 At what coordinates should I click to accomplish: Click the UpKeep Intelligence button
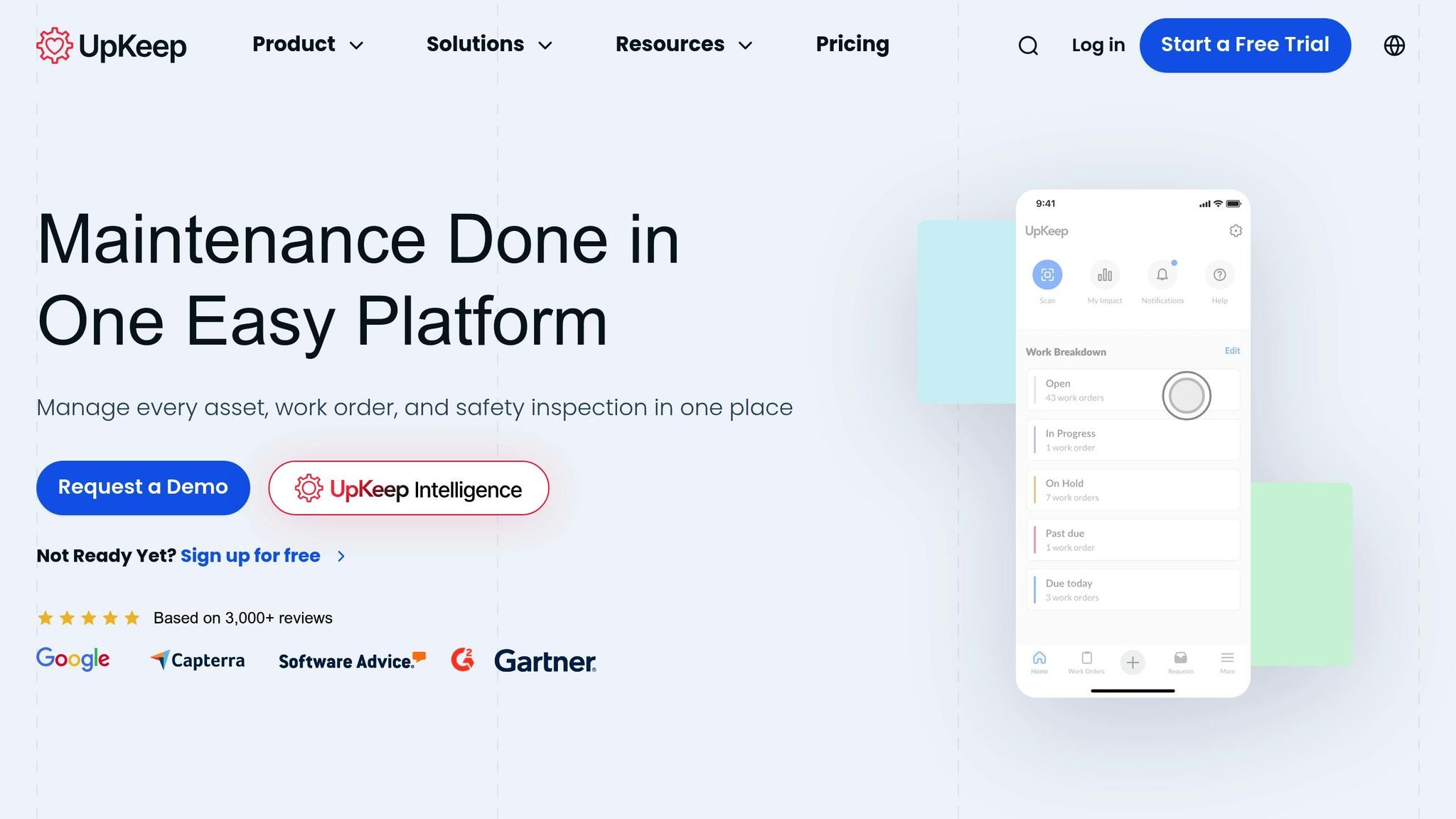pyautogui.click(x=409, y=488)
